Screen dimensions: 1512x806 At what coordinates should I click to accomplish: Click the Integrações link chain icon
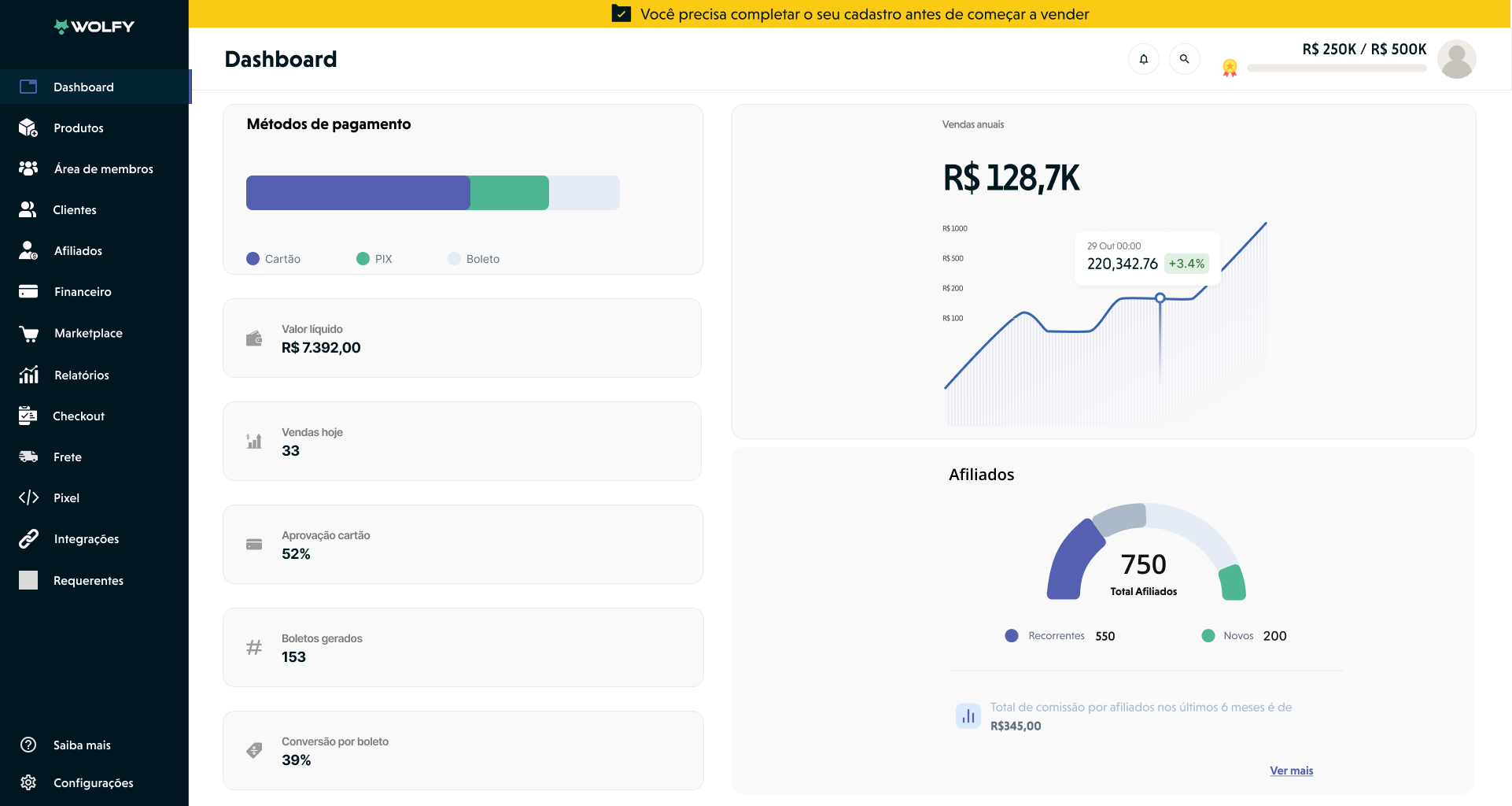(x=28, y=539)
